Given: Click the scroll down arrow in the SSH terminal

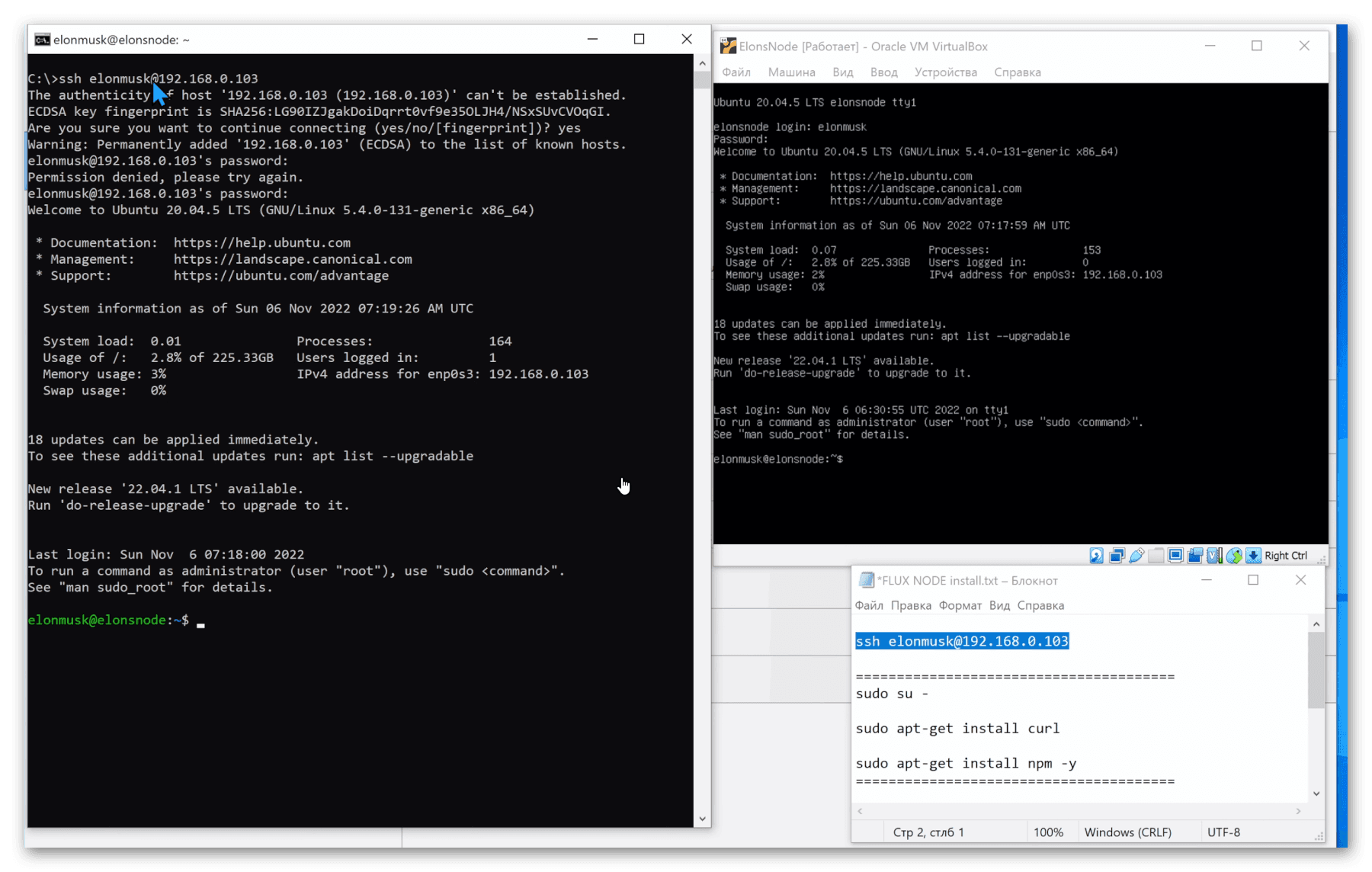Looking at the screenshot, I should coord(702,819).
